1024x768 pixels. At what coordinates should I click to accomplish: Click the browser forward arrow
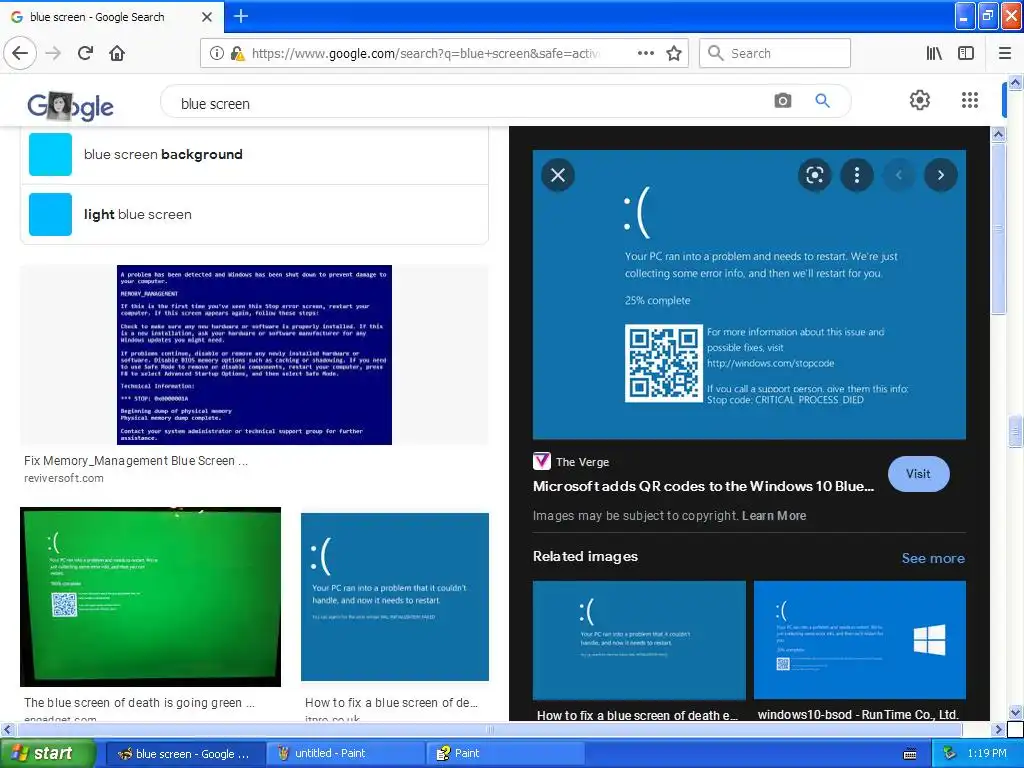pyautogui.click(x=53, y=53)
